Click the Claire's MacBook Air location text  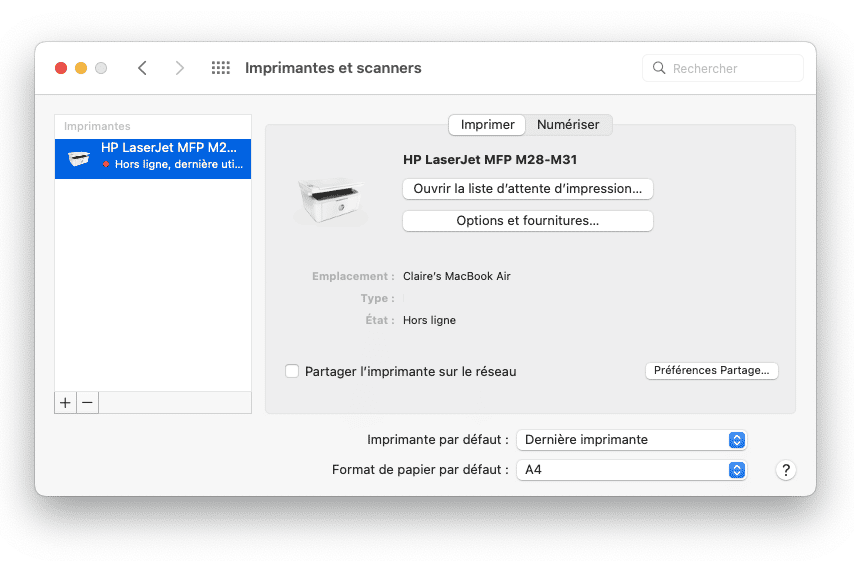456,276
